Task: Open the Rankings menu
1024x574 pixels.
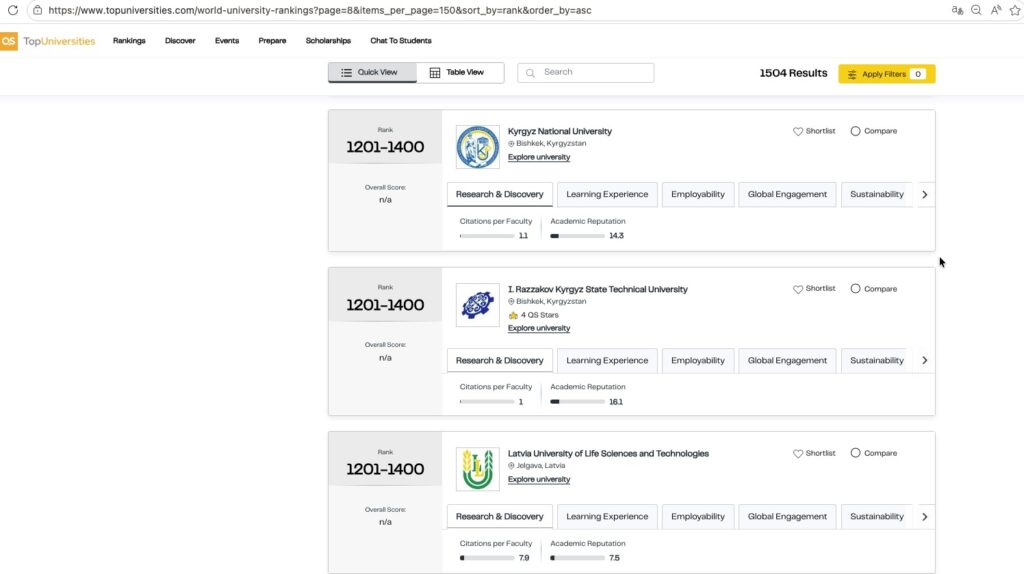Action: point(129,40)
